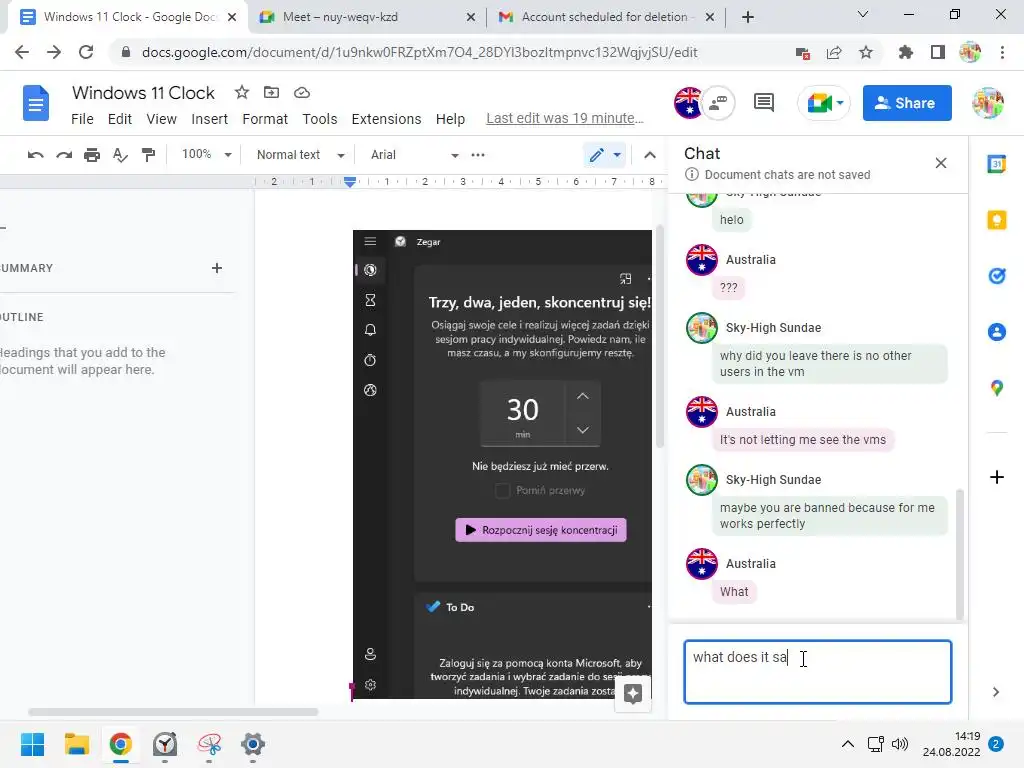Click the Show chat icon near avatar
The image size is (1024, 768).
coord(718,103)
